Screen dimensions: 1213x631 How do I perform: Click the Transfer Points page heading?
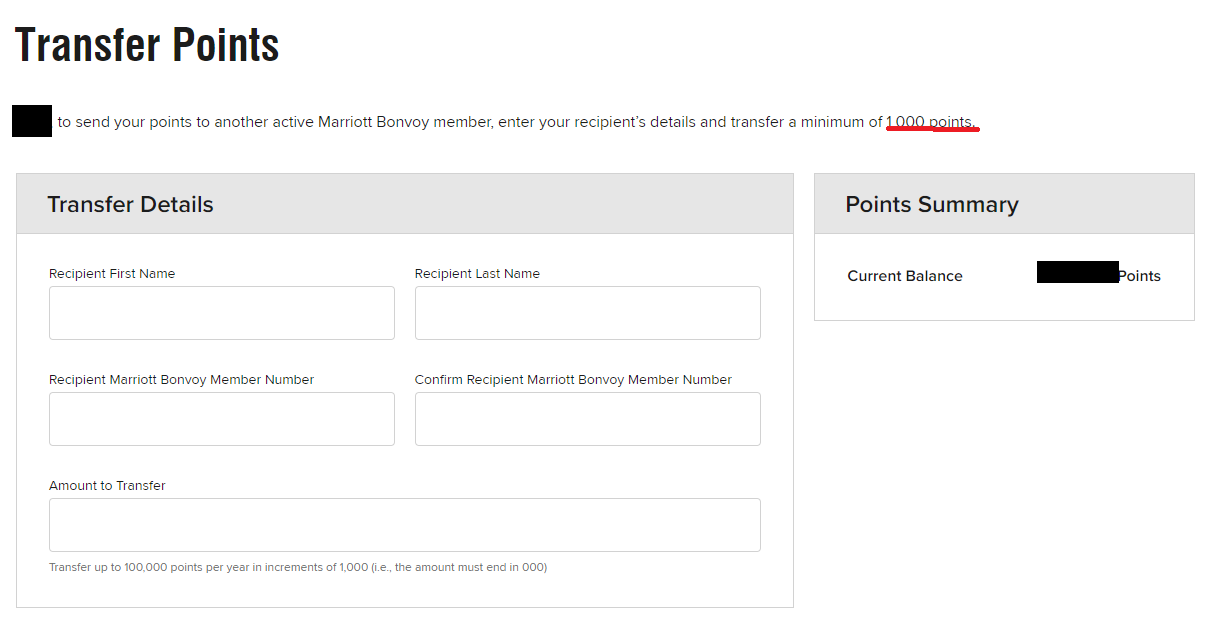point(147,45)
